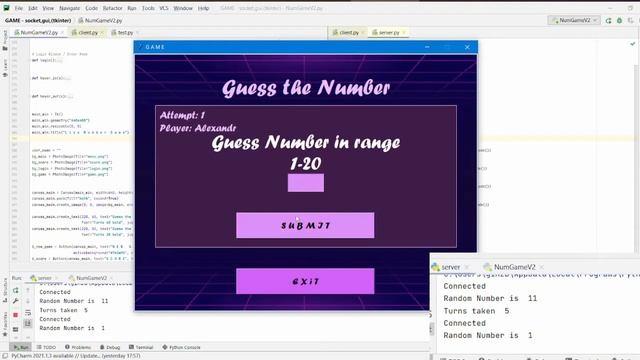Click the PyCharm logo icon in title bar
The width and height of the screenshot is (640, 360).
coord(6,8)
